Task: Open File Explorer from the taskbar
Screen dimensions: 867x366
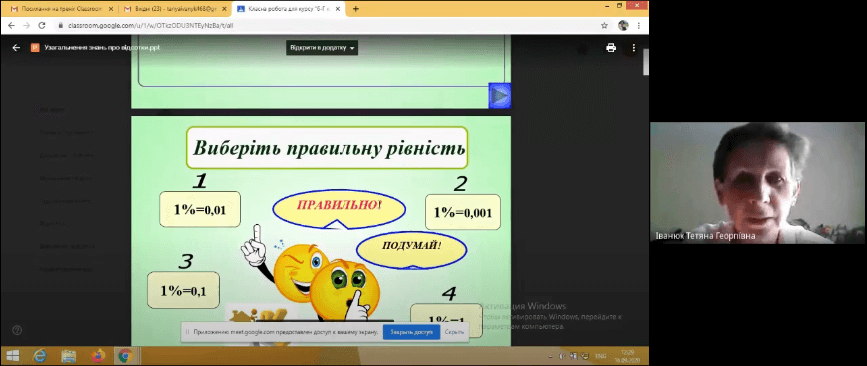Action: click(69, 355)
